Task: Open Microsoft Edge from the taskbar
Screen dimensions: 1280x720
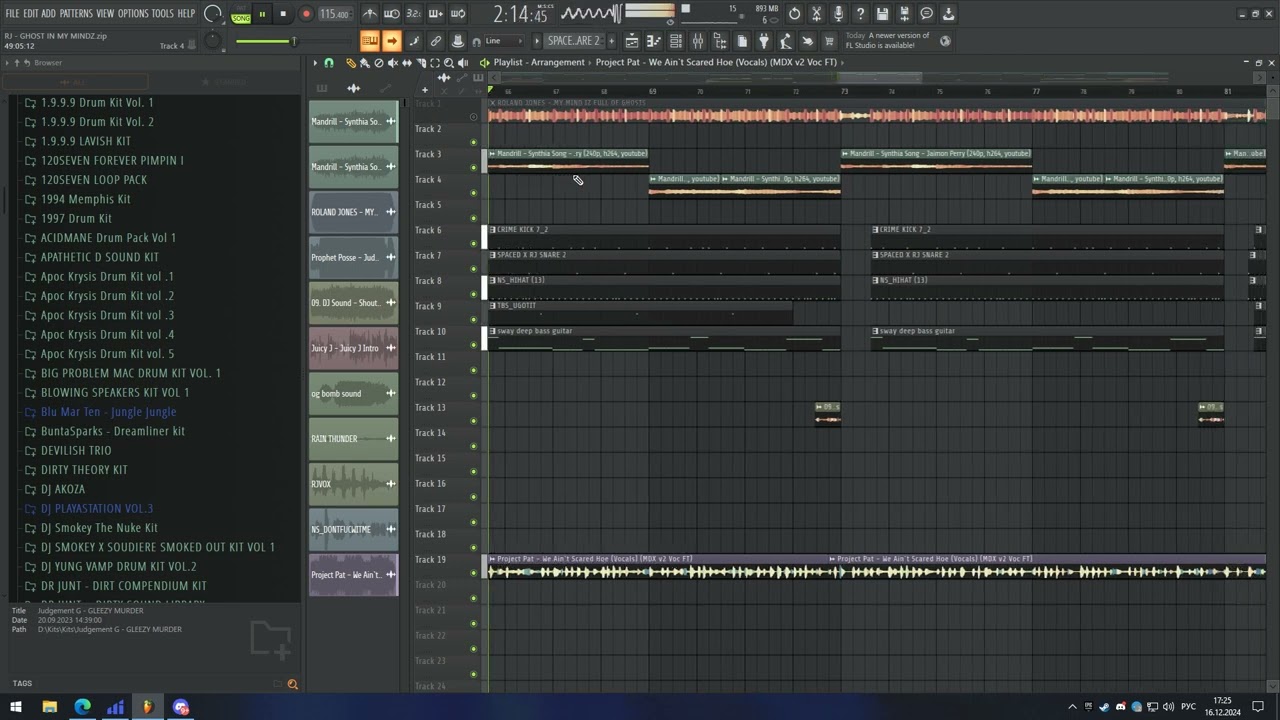Action: point(82,707)
